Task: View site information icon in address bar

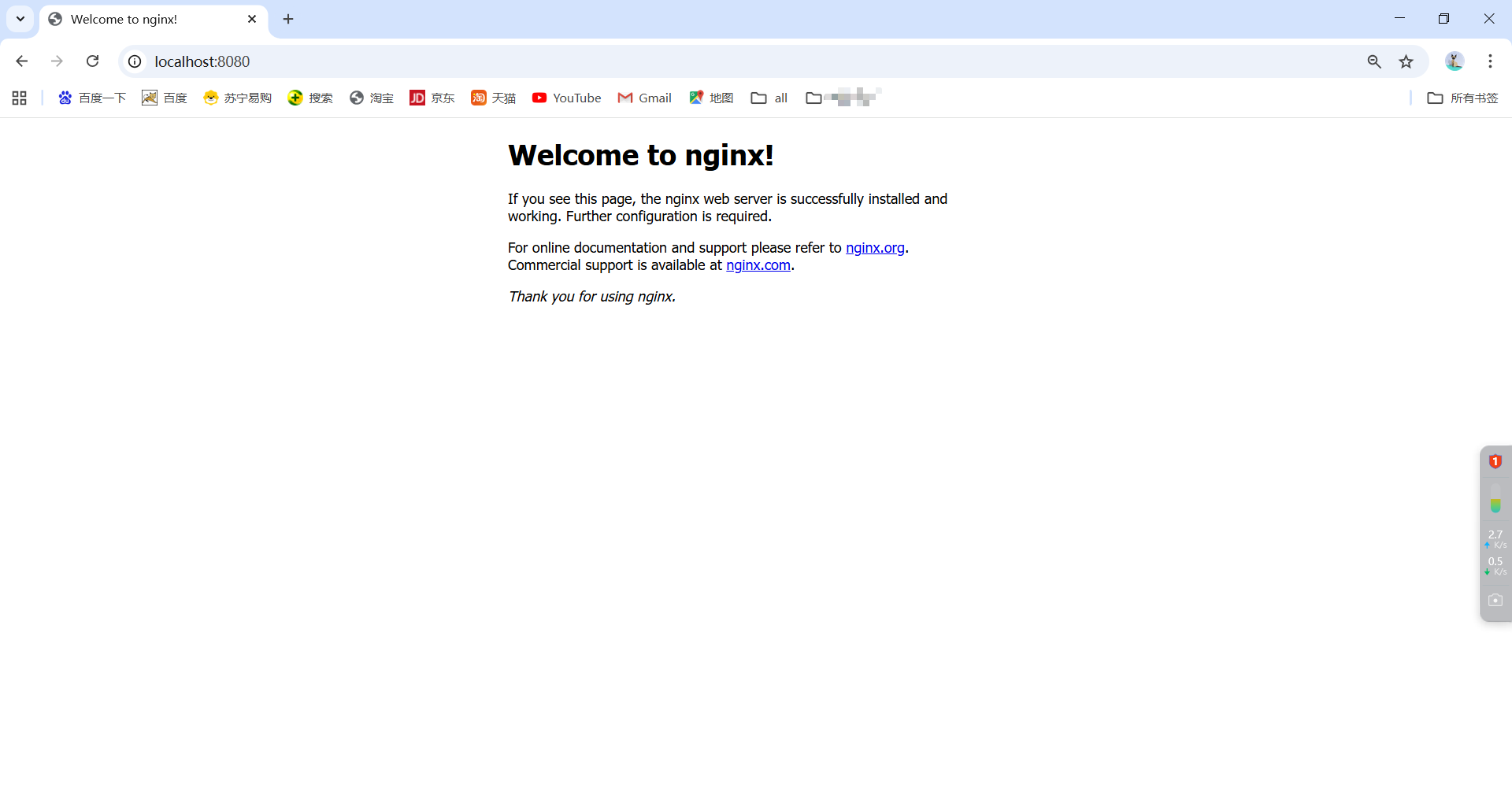Action: pyautogui.click(x=135, y=61)
